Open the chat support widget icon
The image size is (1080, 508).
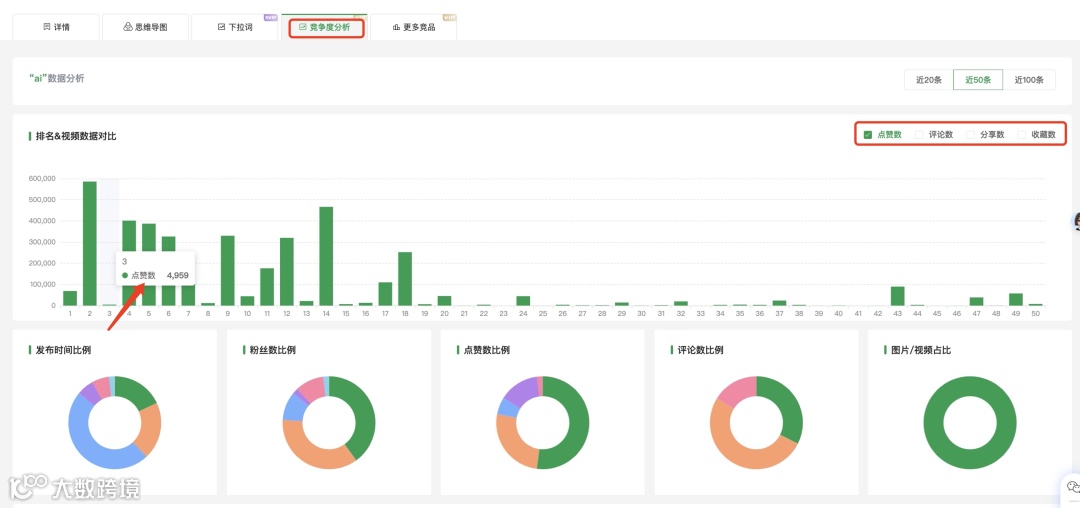pyautogui.click(x=1072, y=487)
